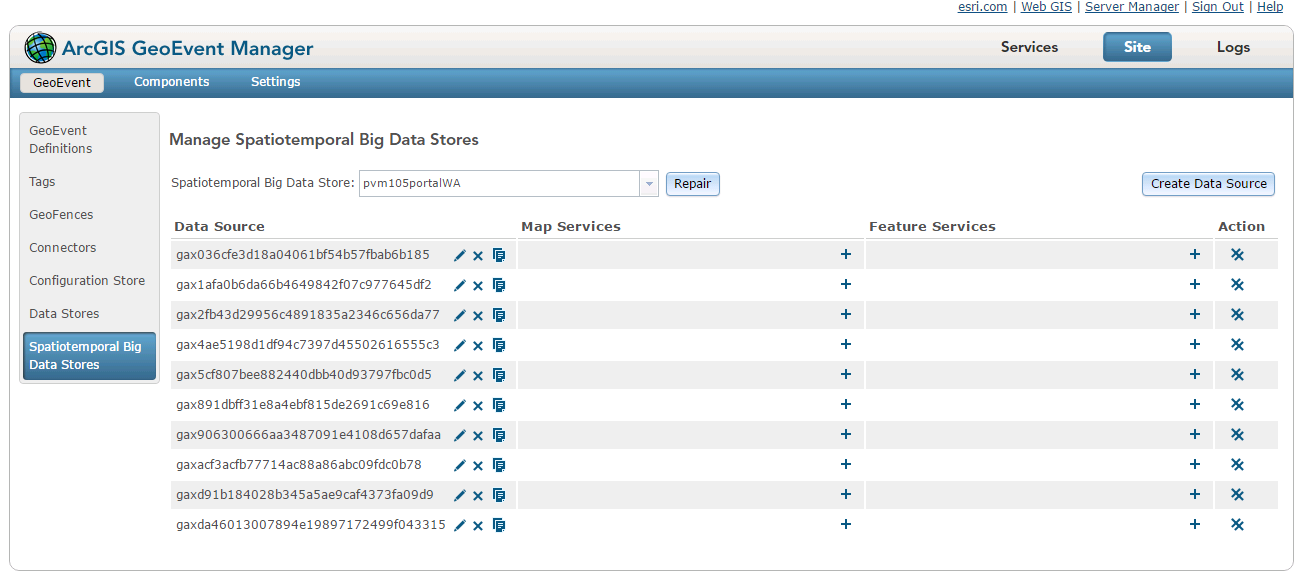Click Action icon for gax906300666aa3487091e4108d657dafaa
This screenshot has width=1300, height=583.
coord(1237,434)
